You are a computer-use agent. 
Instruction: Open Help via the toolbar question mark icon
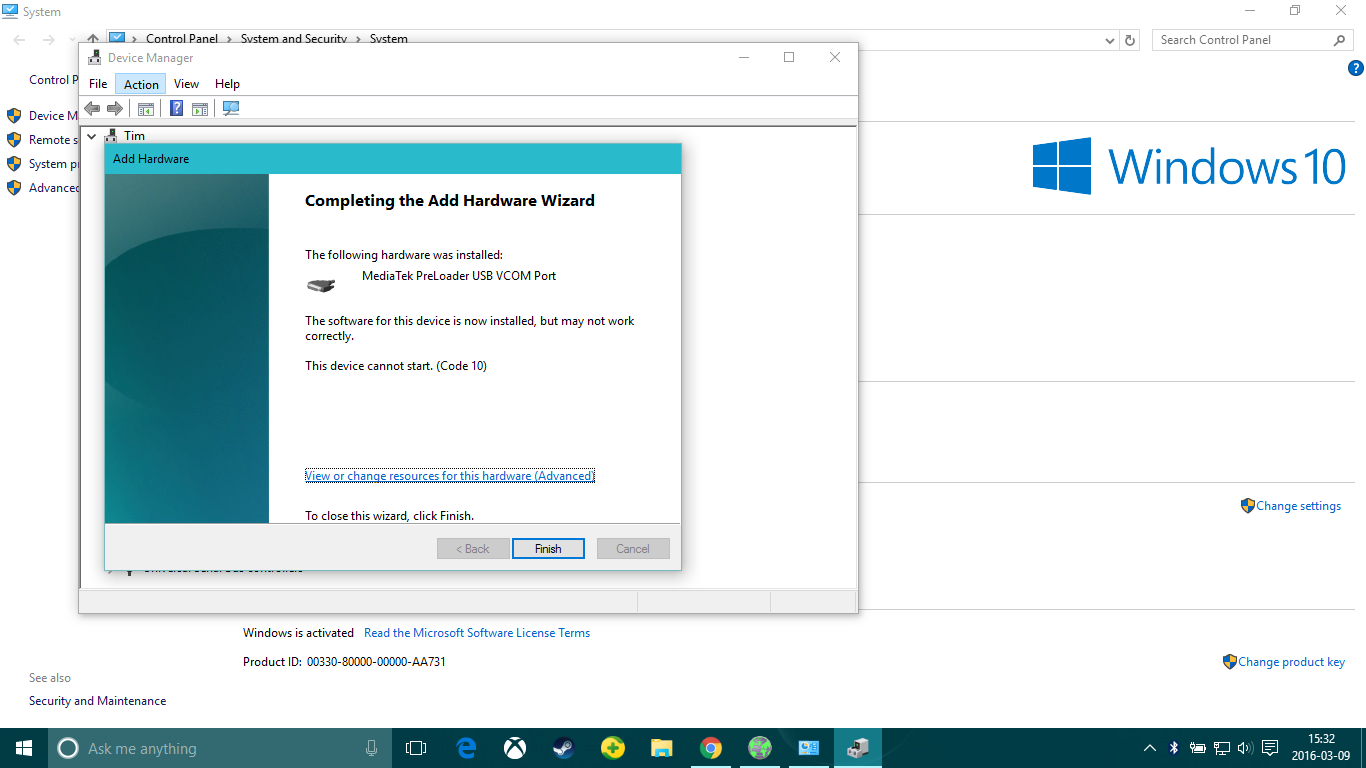pos(176,108)
